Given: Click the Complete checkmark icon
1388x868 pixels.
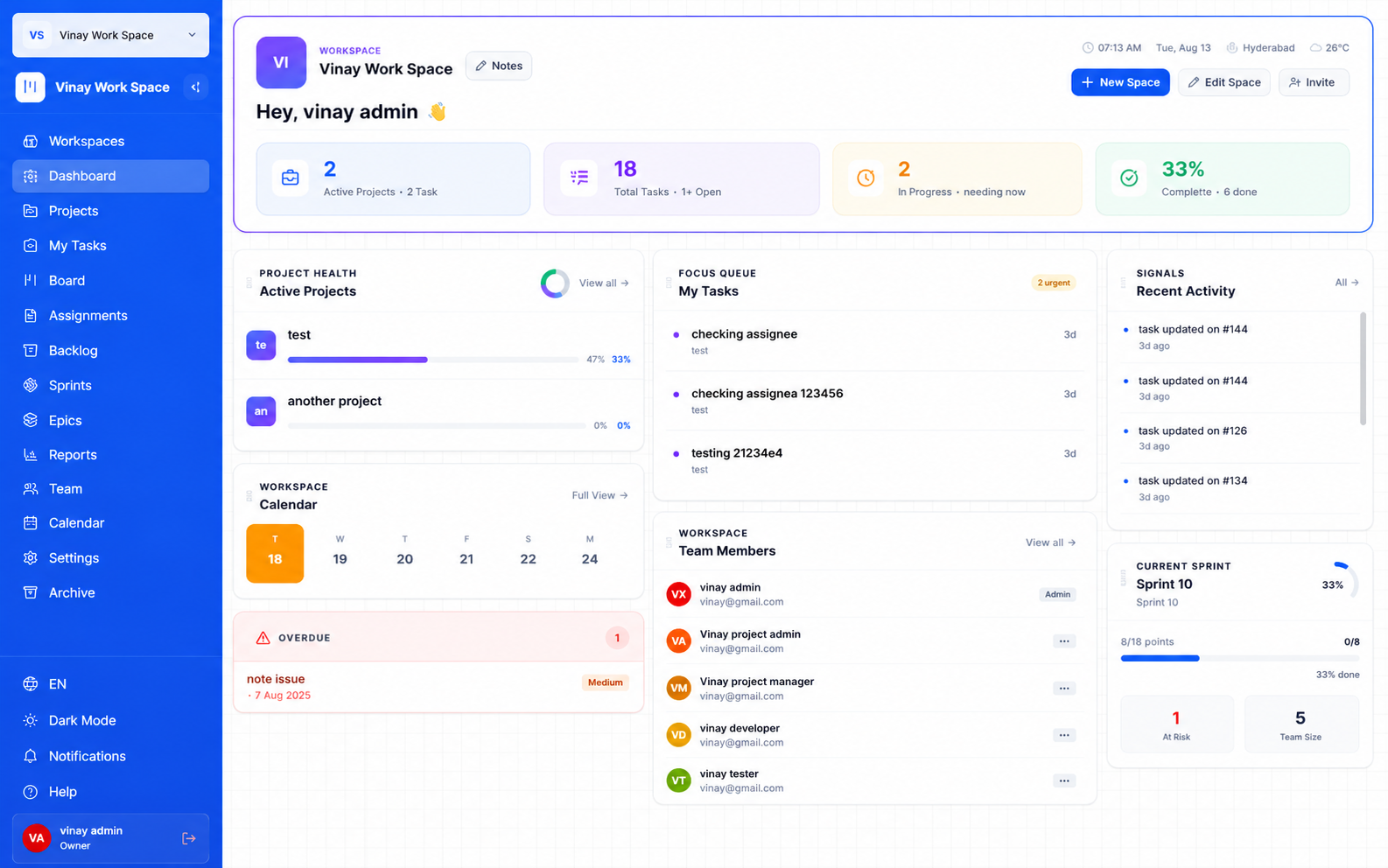Looking at the screenshot, I should pyautogui.click(x=1130, y=178).
